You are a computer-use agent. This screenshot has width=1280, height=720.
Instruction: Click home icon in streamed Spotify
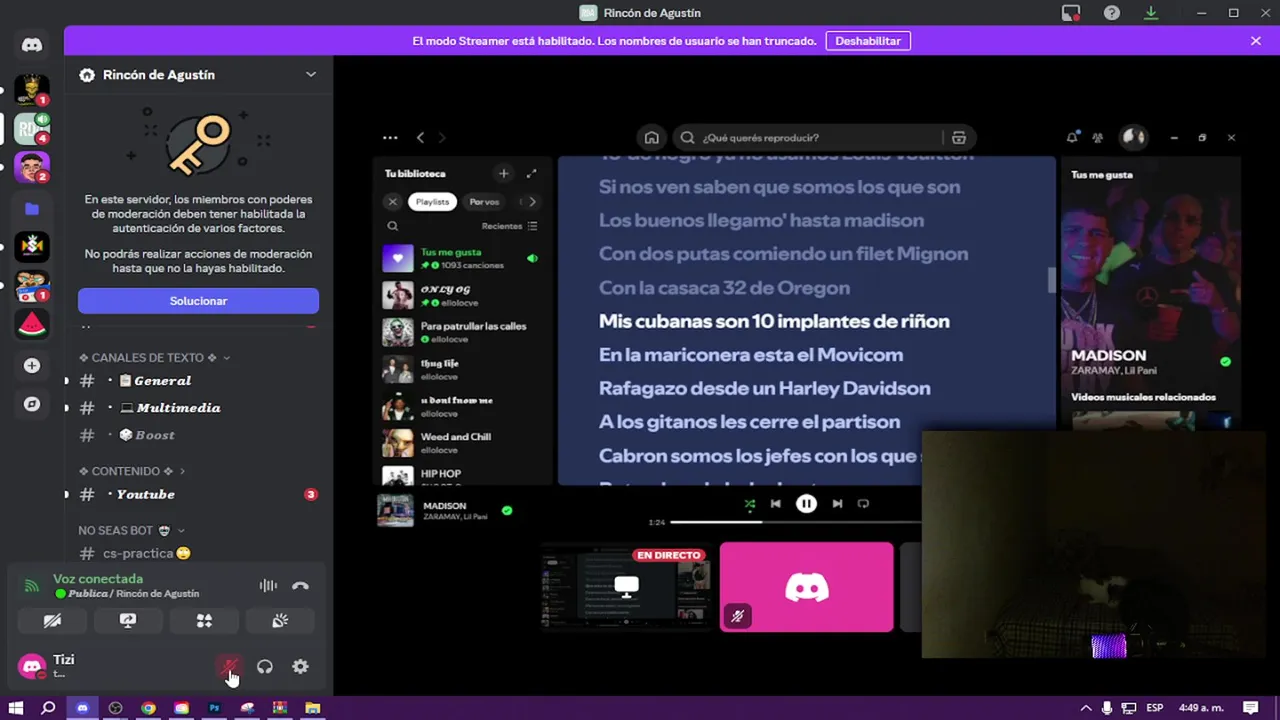[651, 138]
